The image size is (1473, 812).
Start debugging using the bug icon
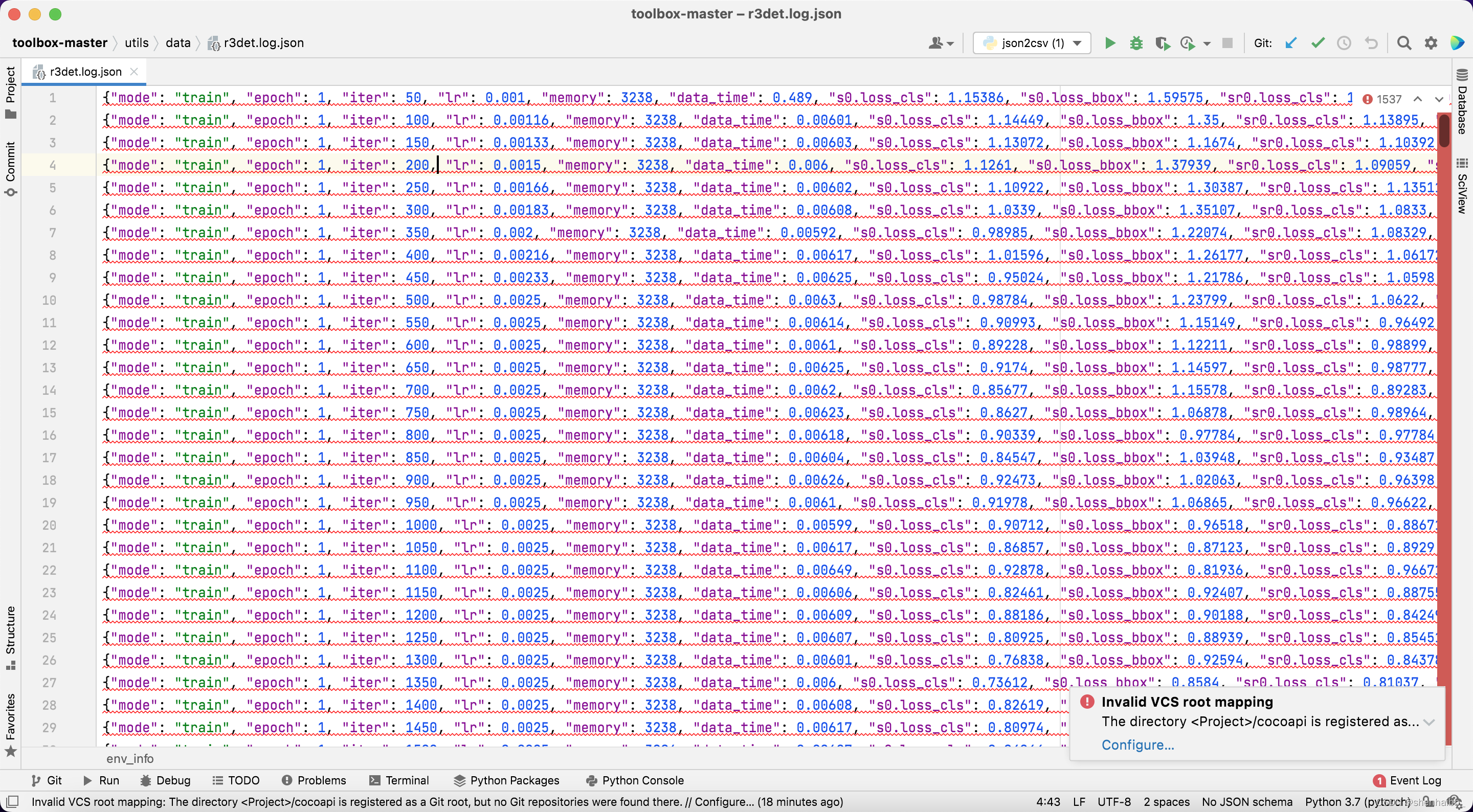1135,42
